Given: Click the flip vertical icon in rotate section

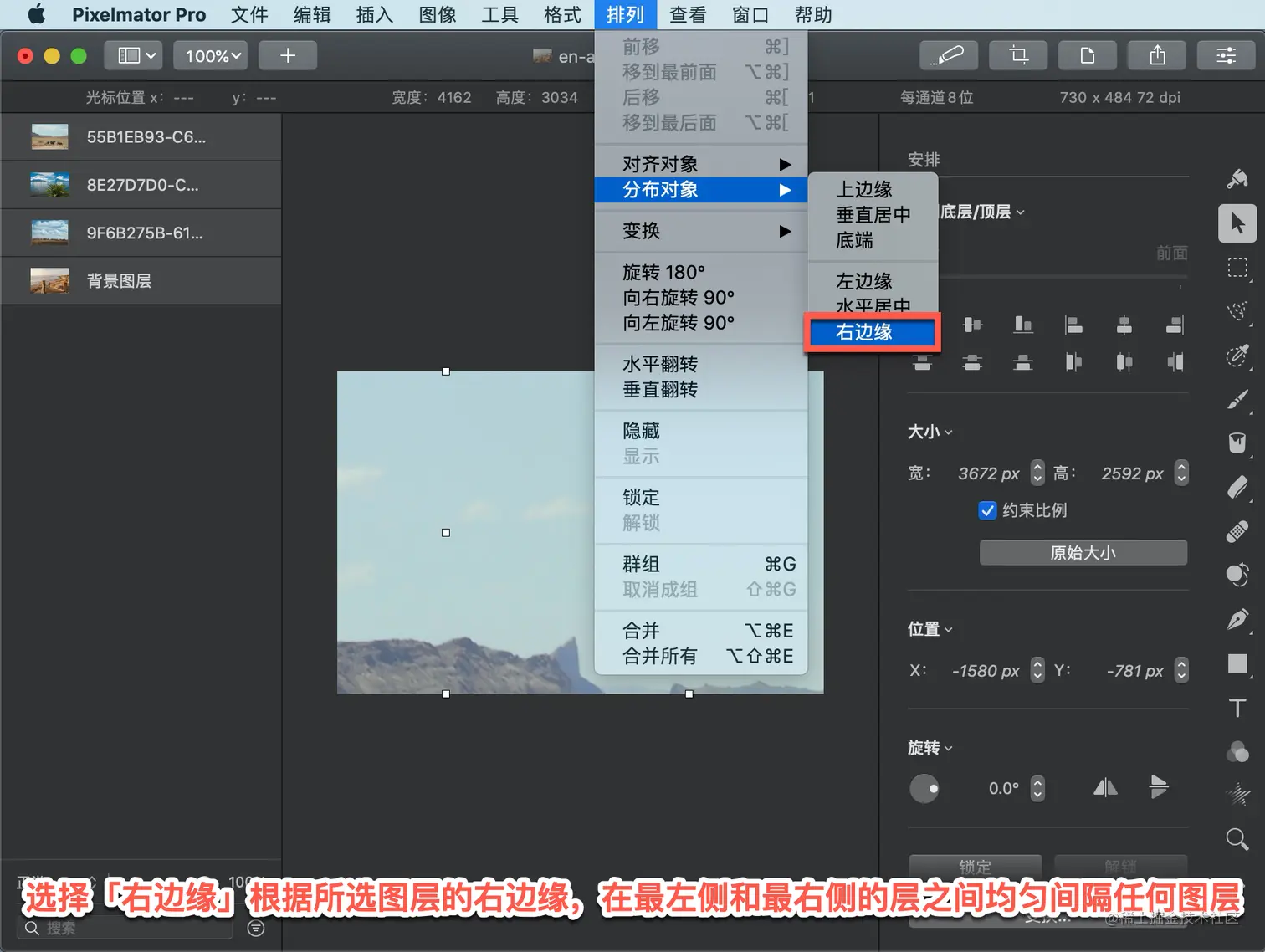Looking at the screenshot, I should click(x=1159, y=787).
